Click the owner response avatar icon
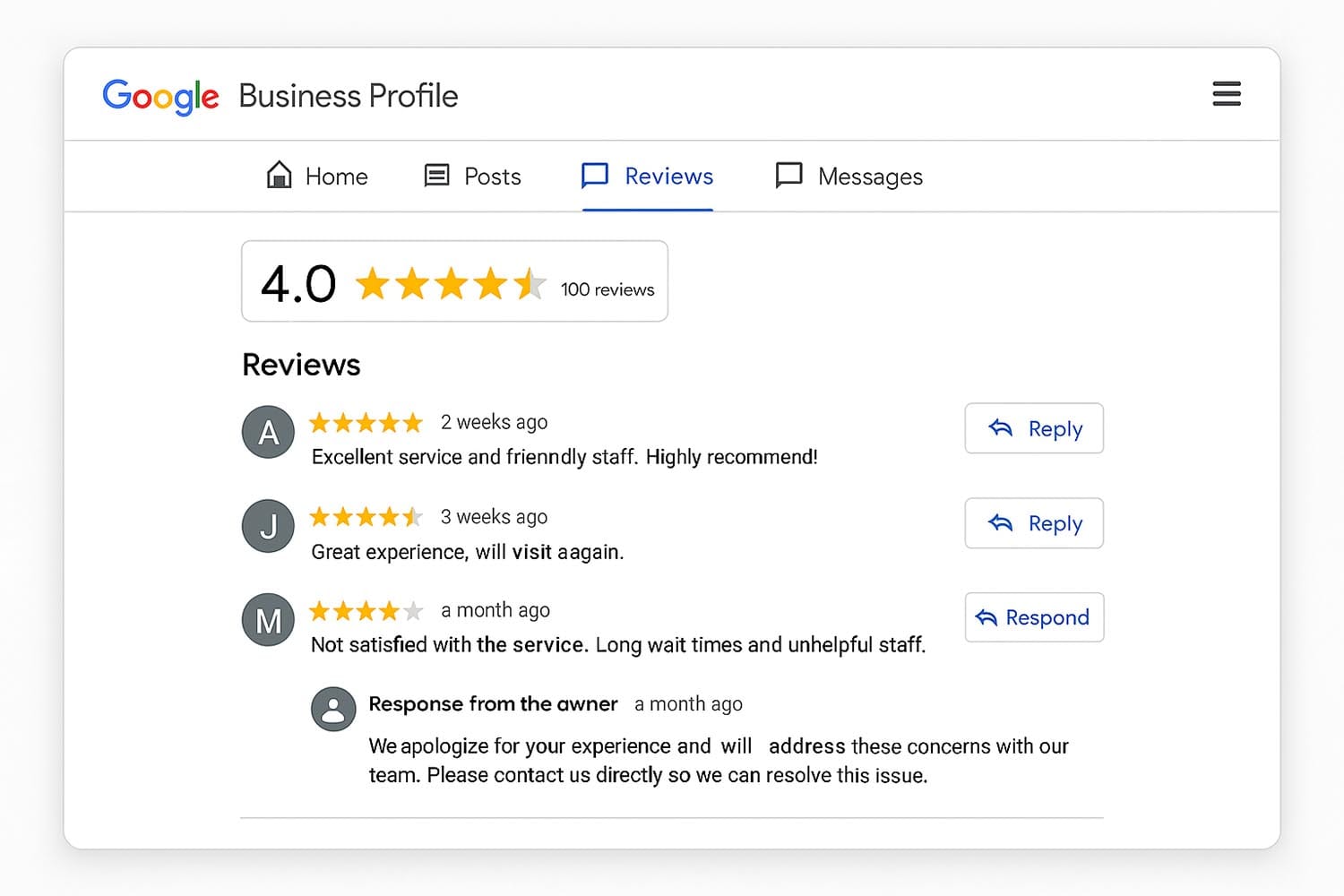 (x=333, y=709)
